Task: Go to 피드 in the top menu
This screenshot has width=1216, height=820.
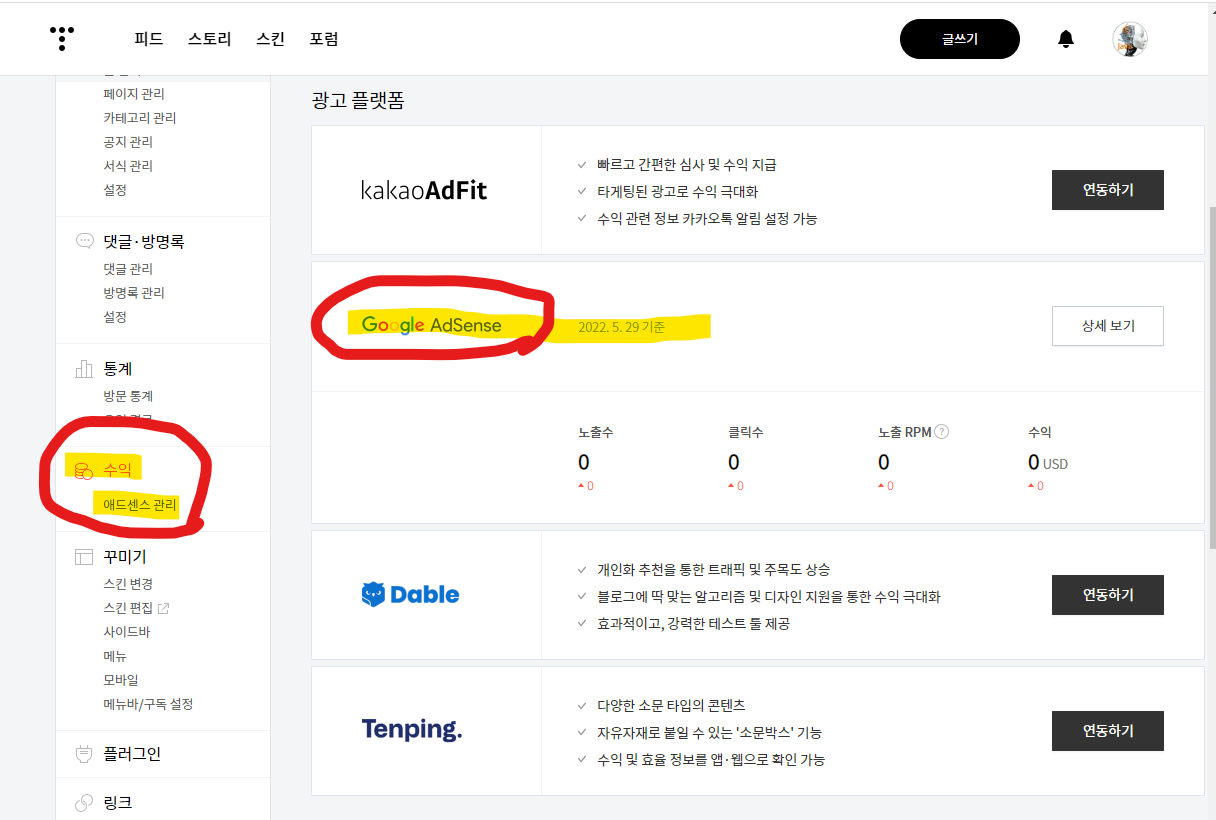Action: (148, 39)
